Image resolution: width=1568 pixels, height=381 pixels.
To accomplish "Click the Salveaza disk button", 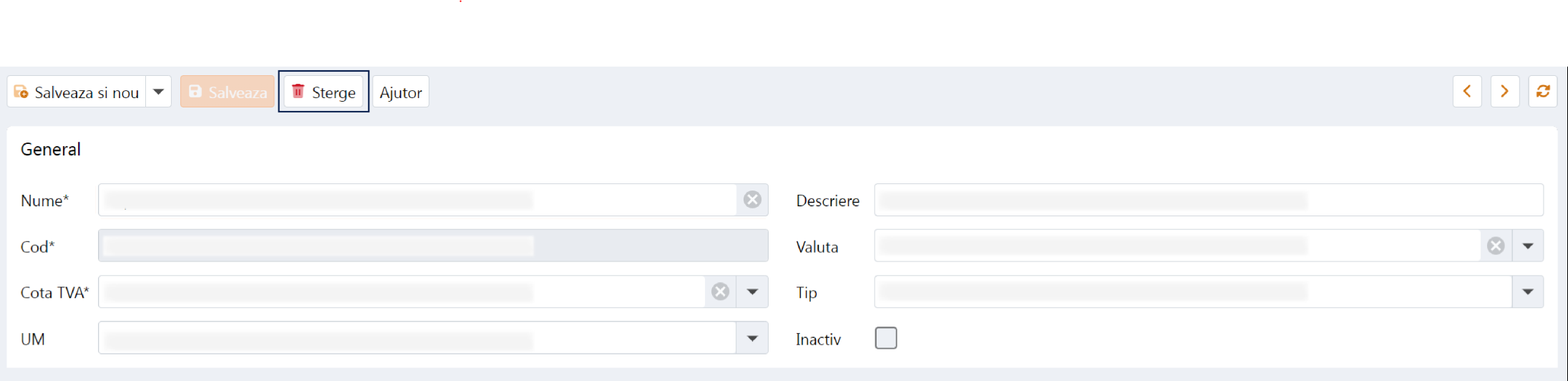I will pyautogui.click(x=227, y=92).
